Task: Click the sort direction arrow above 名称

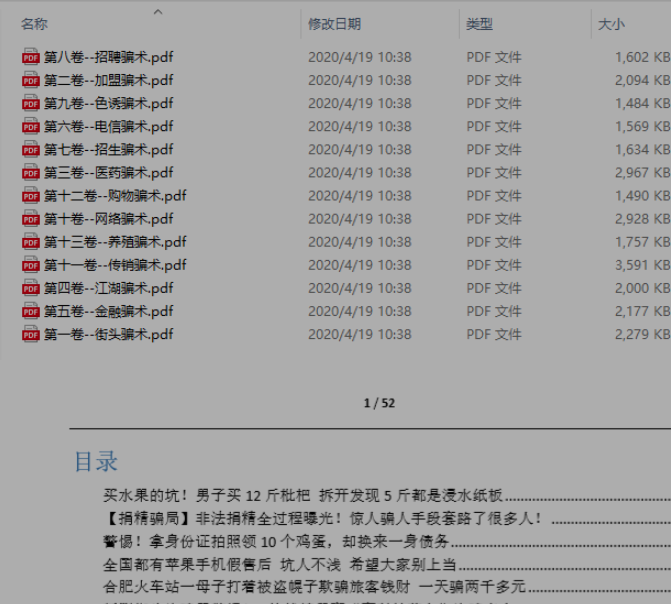Action: click(158, 12)
